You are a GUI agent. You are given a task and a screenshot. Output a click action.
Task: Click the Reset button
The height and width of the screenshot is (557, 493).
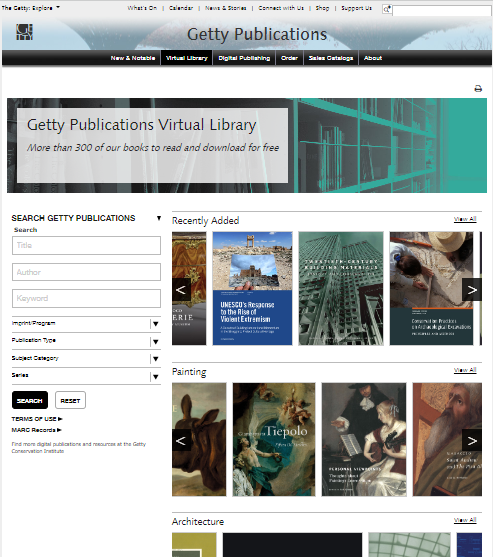70,400
